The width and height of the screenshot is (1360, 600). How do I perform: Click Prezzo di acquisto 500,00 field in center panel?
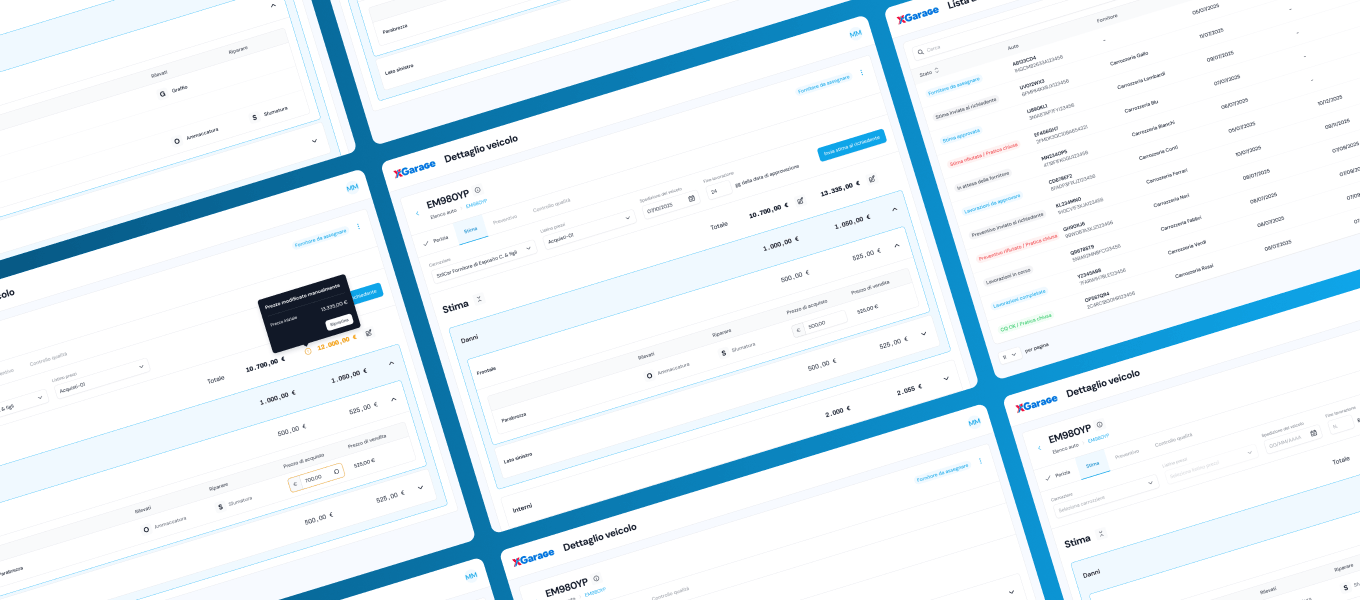pos(818,326)
